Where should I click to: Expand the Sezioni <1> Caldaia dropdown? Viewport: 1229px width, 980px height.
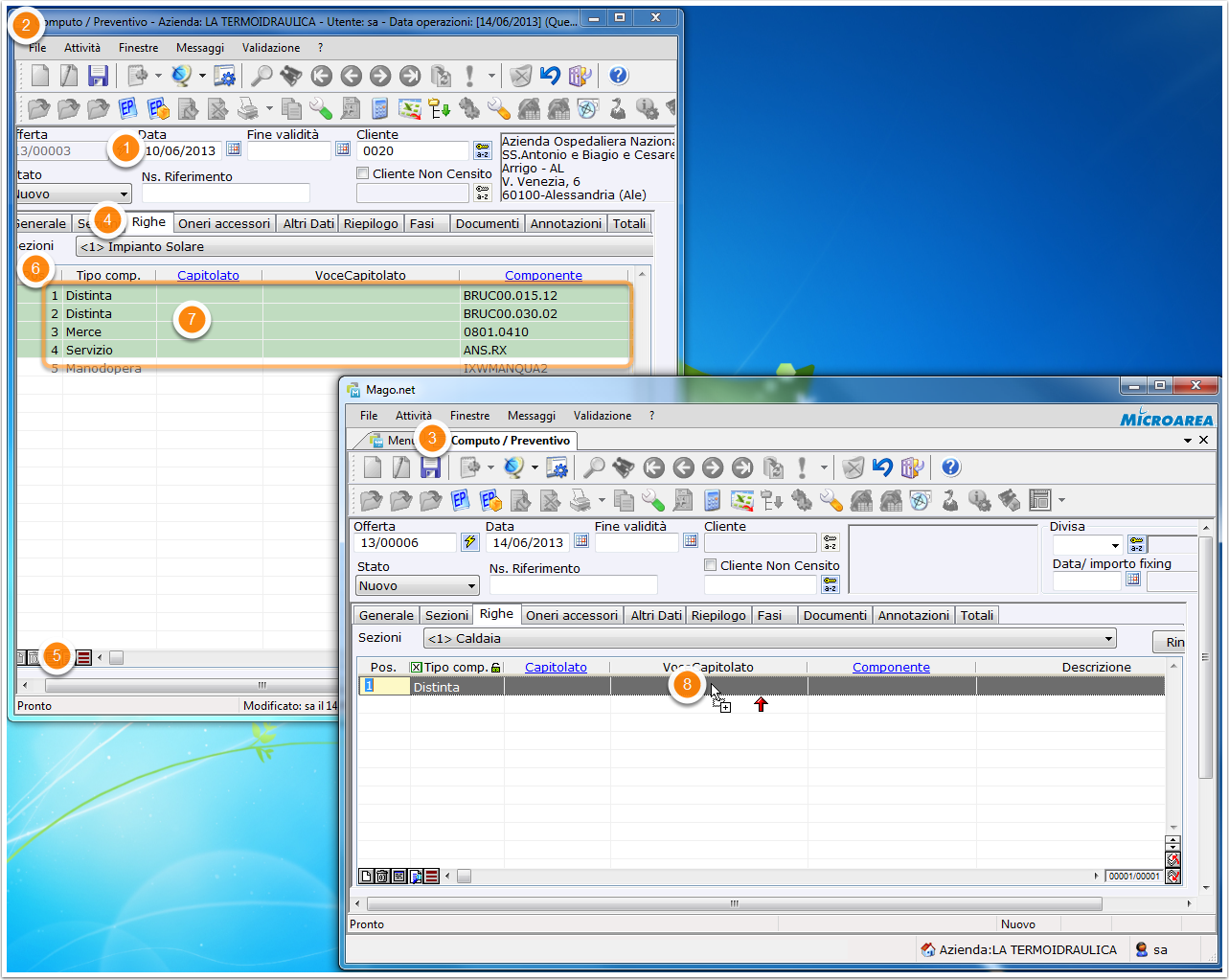tap(1109, 638)
